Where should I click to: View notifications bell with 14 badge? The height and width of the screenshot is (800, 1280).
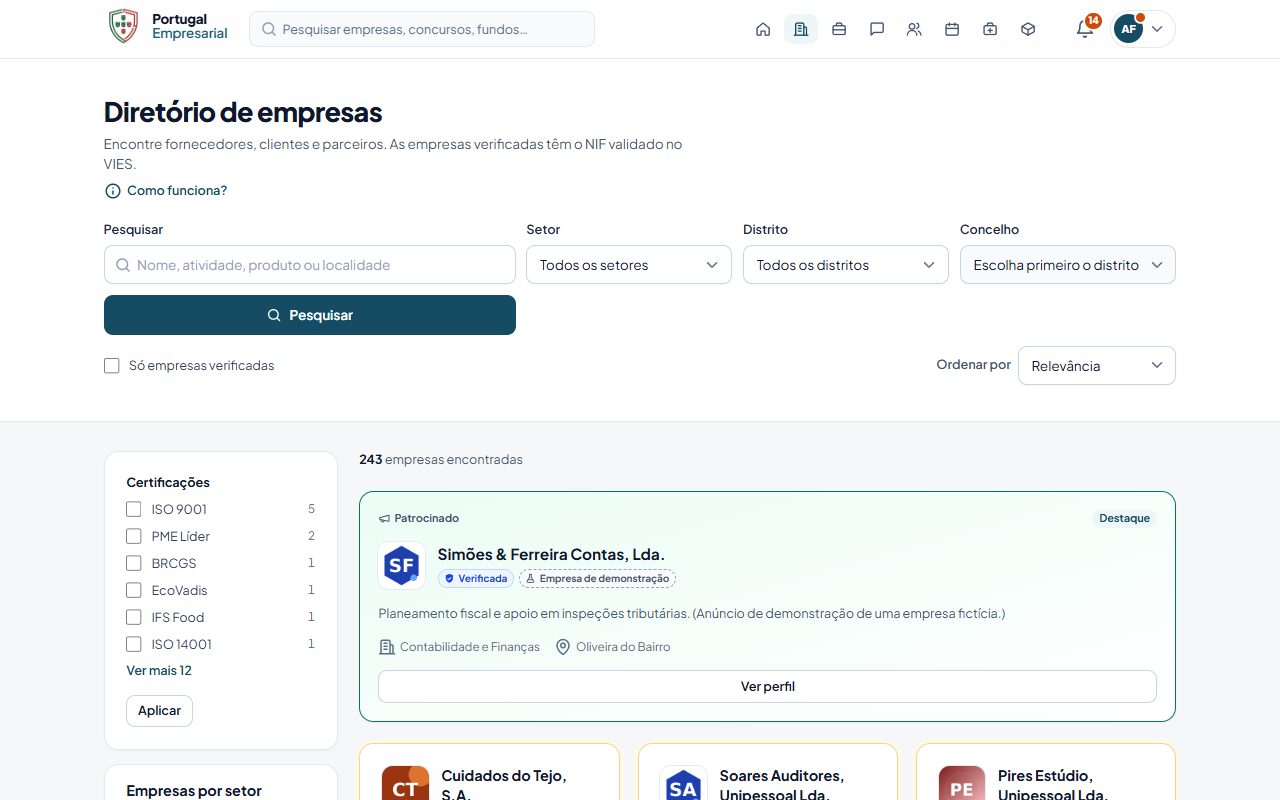1085,29
